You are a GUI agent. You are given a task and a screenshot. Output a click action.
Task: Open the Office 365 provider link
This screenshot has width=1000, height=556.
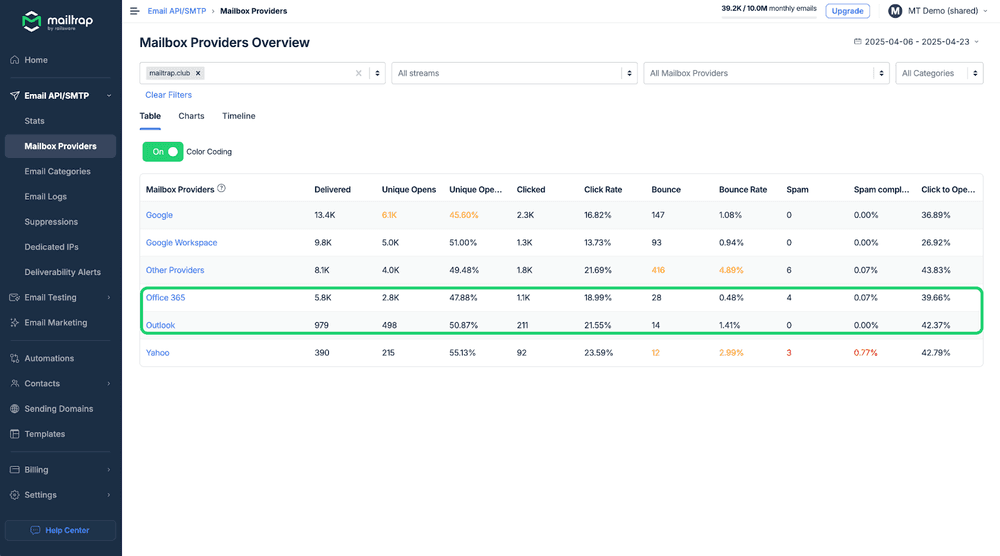click(x=165, y=298)
